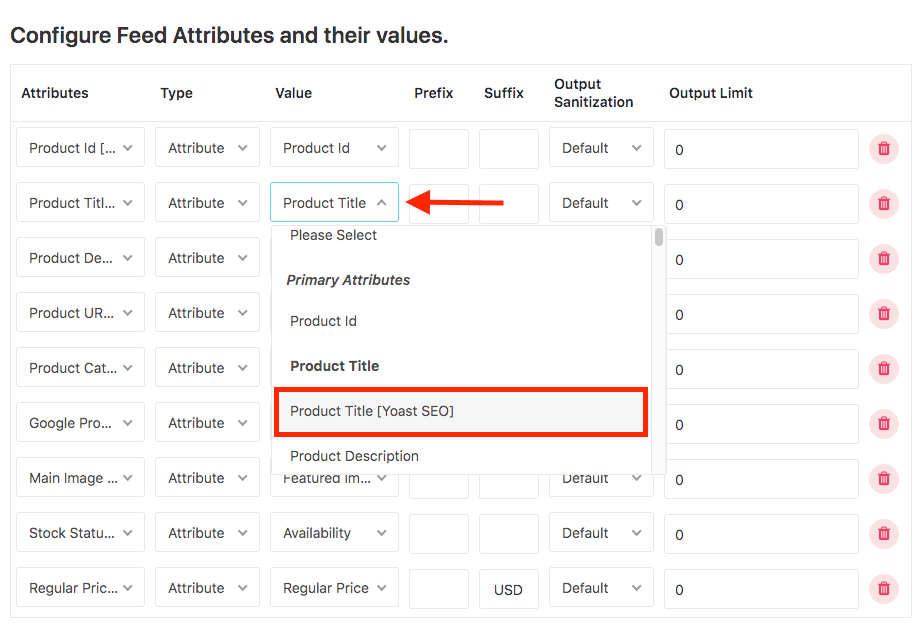The width and height of the screenshot is (923, 631).
Task: Click Output Limit field for Google Product
Action: (x=761, y=424)
